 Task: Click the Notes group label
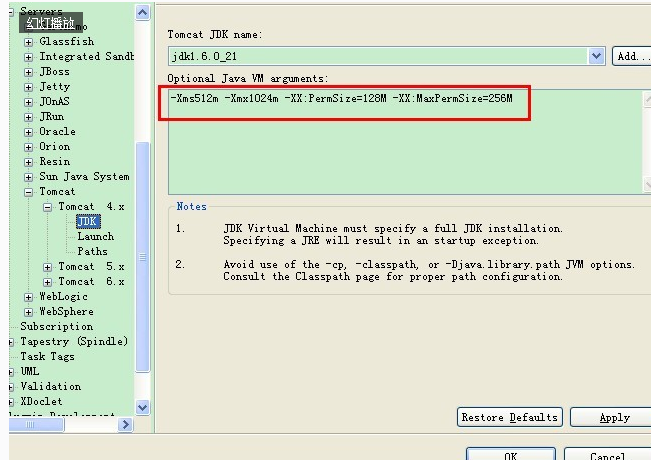[191, 206]
